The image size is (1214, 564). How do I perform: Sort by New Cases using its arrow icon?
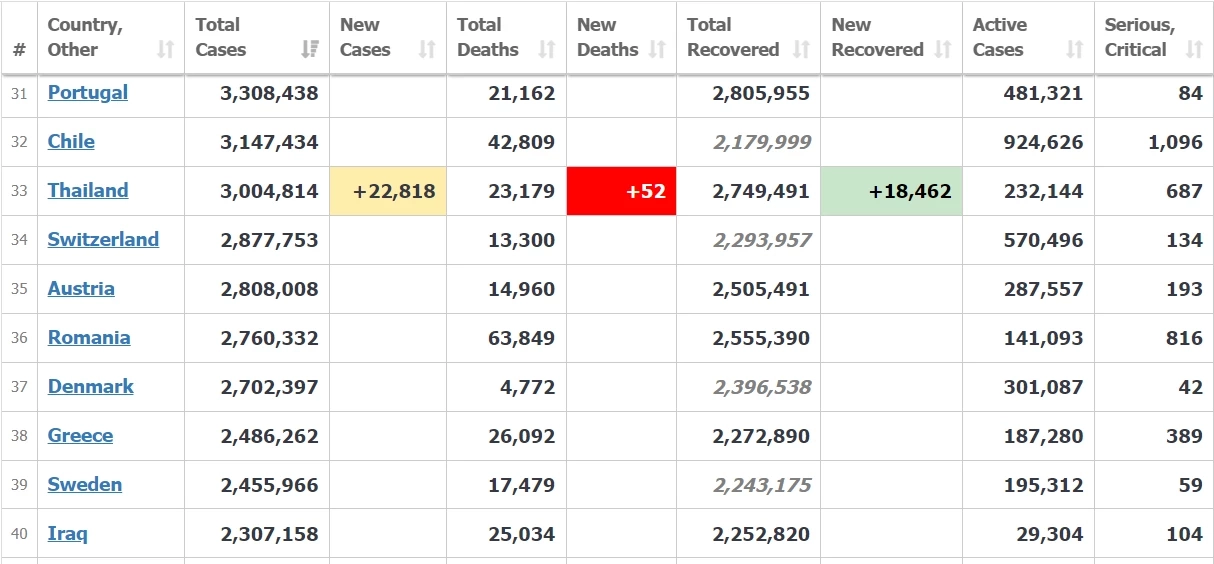[427, 49]
